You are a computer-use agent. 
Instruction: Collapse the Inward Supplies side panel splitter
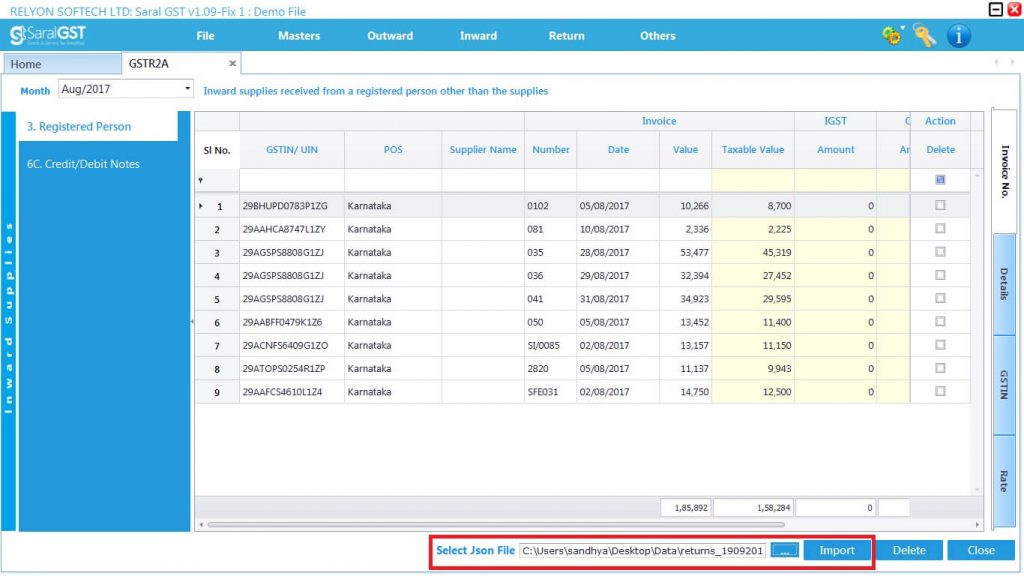[x=192, y=321]
